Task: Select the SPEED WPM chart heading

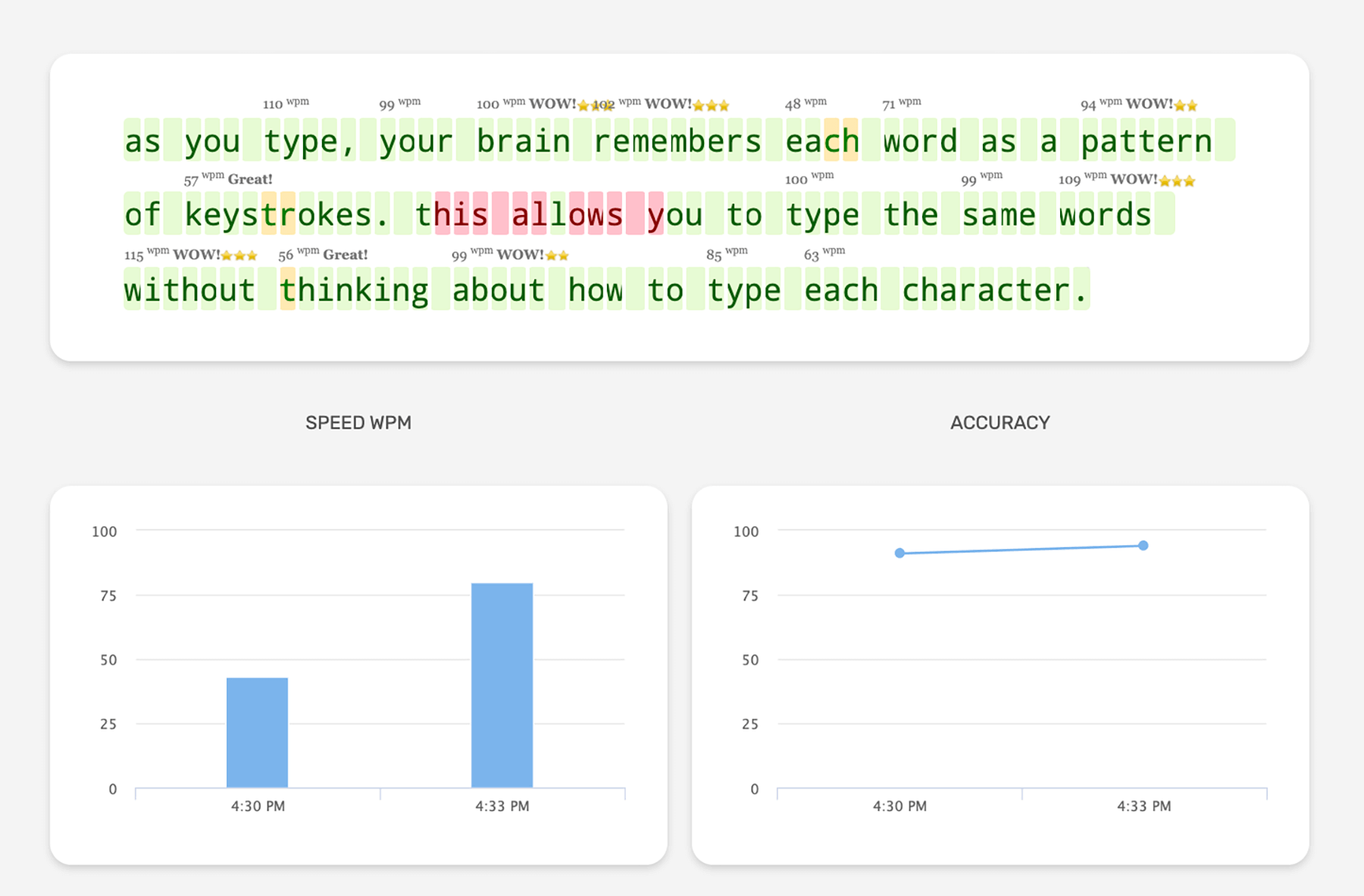Action: click(x=358, y=423)
